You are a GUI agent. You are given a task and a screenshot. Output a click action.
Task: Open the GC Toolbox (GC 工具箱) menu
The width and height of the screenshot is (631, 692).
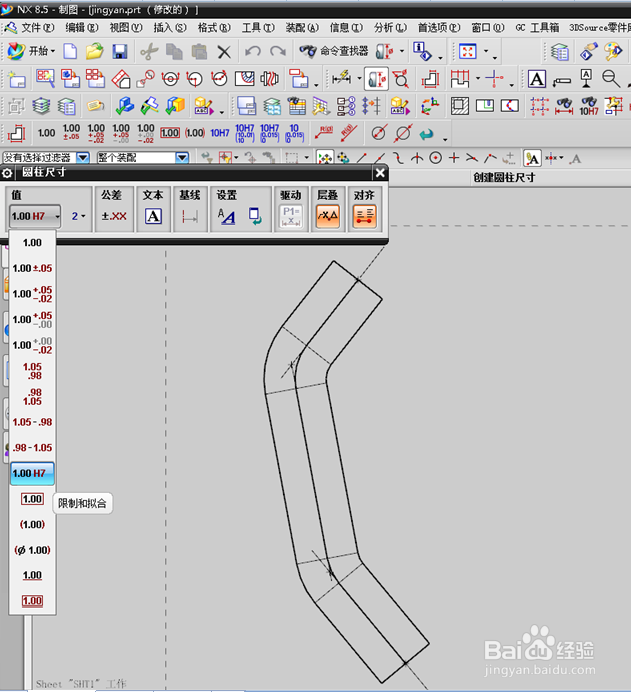537,27
